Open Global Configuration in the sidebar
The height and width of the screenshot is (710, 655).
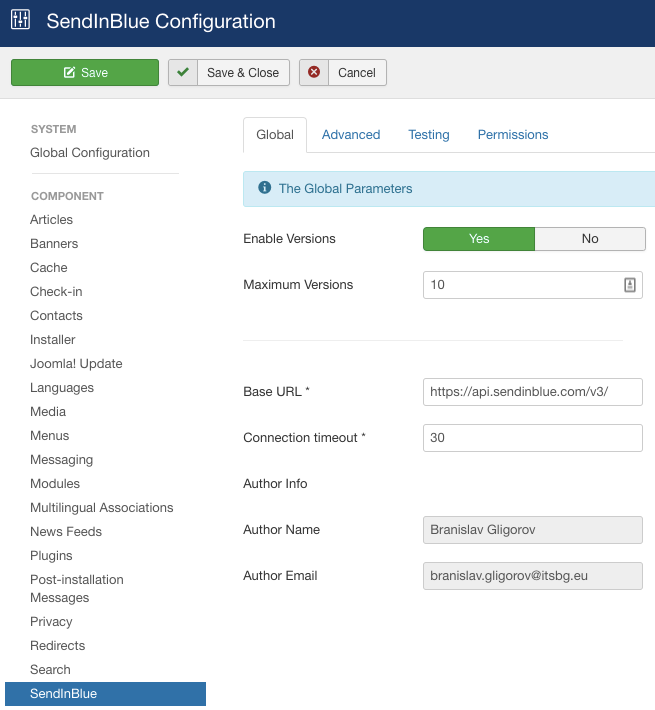coord(90,153)
